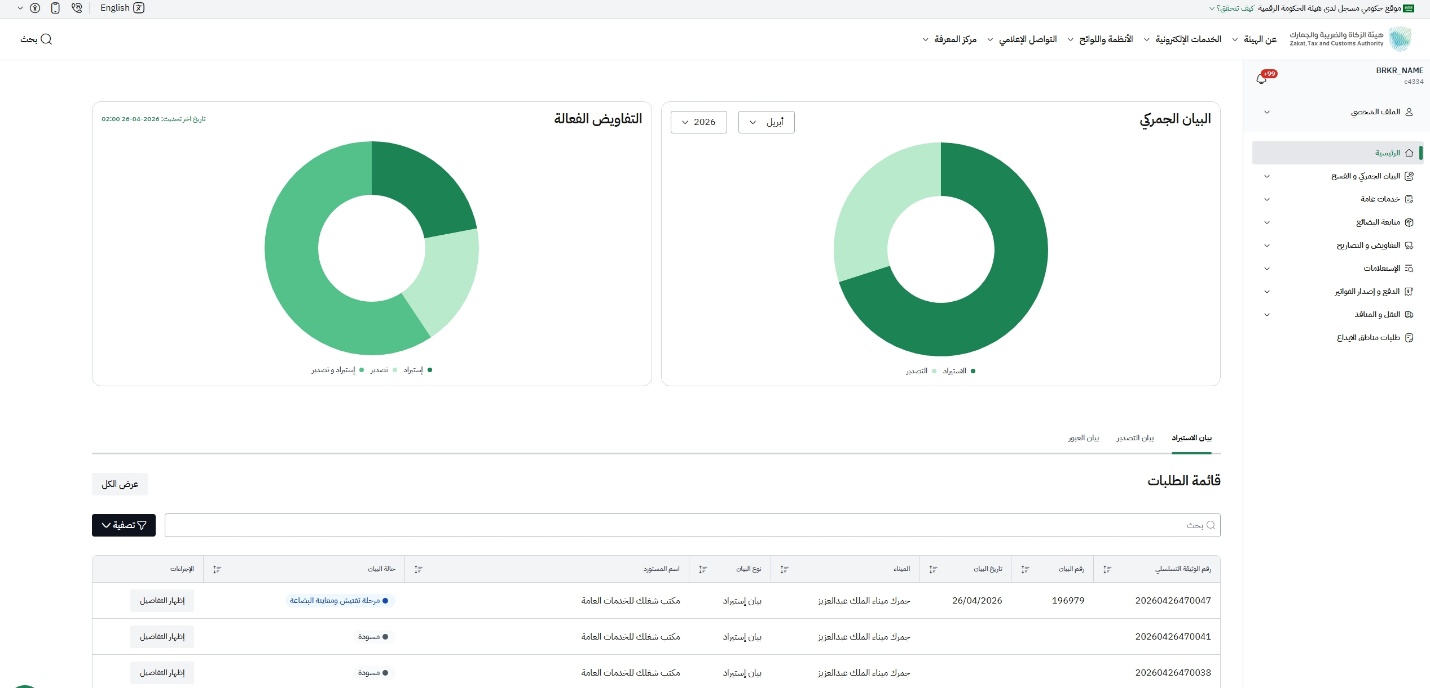Click the التفاويض والتصاريح sidebar icon
1430x688 pixels.
coord(1409,245)
